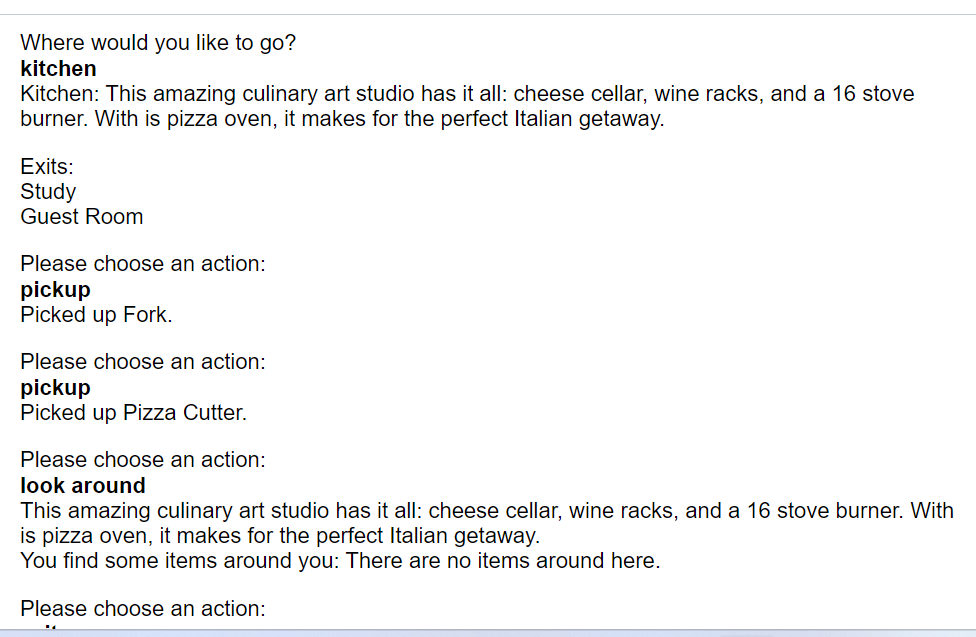Viewport: 976px width, 637px height.
Task: Select the Guest Room exit
Action: click(x=81, y=217)
